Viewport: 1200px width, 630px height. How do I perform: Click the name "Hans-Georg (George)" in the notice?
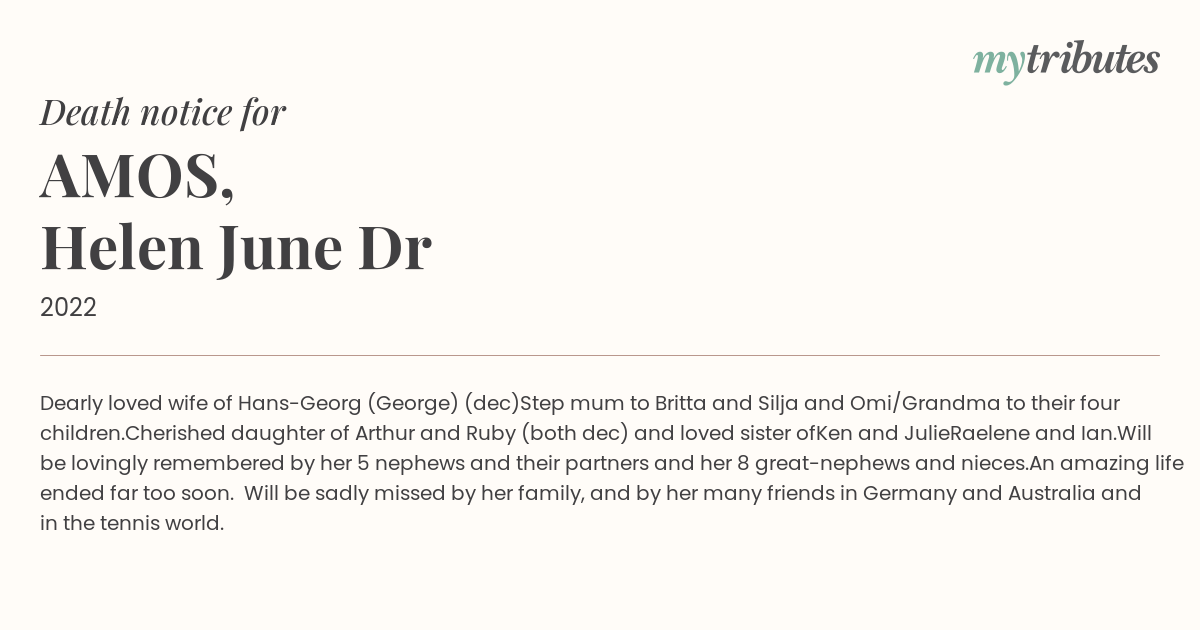348,404
